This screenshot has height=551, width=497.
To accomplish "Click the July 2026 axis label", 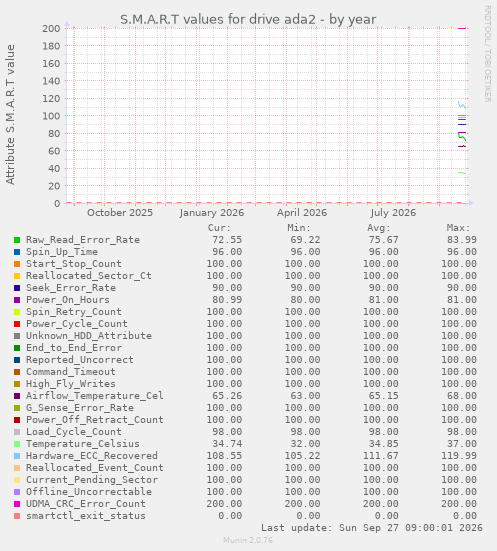I will (393, 213).
